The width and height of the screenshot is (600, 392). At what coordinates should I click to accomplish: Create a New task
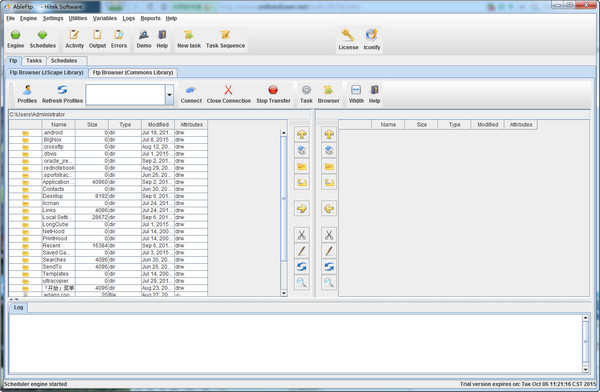[x=189, y=39]
